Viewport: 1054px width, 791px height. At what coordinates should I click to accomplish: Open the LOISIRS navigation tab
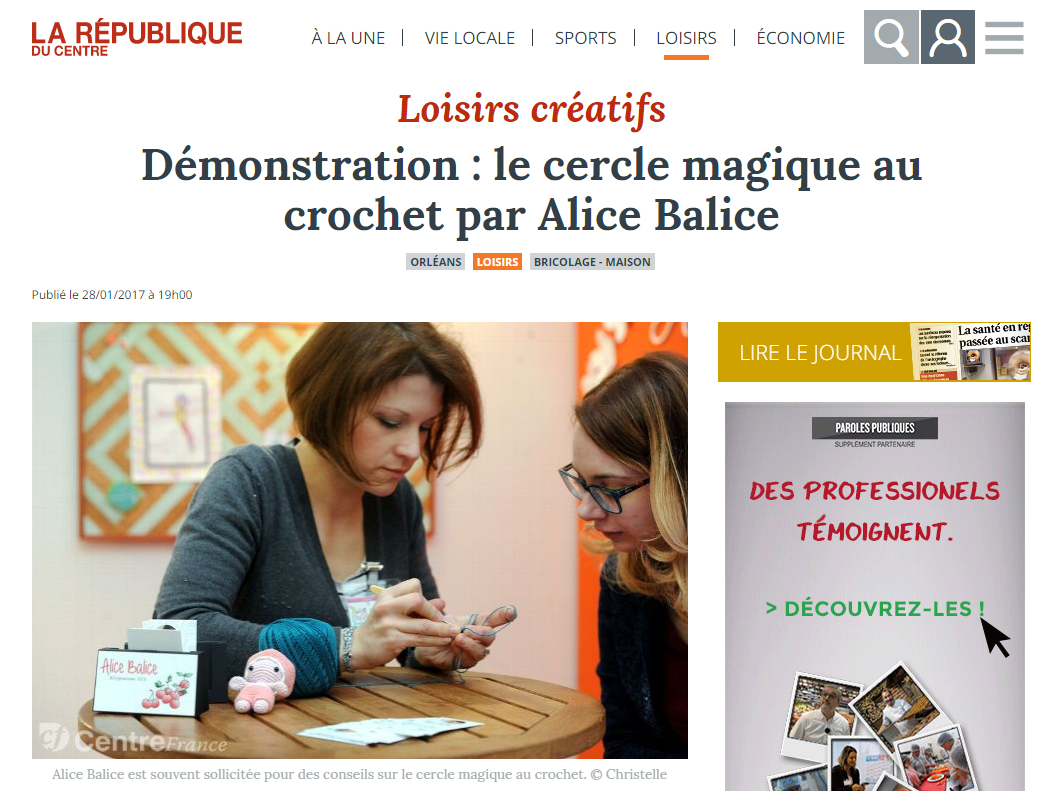pyautogui.click(x=686, y=38)
